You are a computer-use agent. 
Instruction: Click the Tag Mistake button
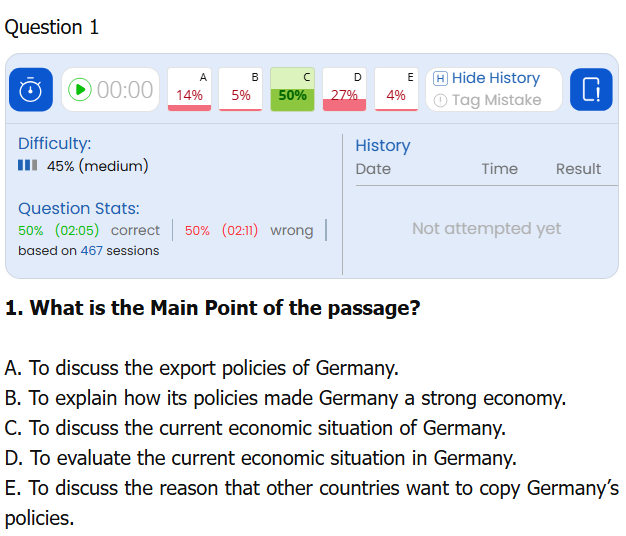coord(496,100)
